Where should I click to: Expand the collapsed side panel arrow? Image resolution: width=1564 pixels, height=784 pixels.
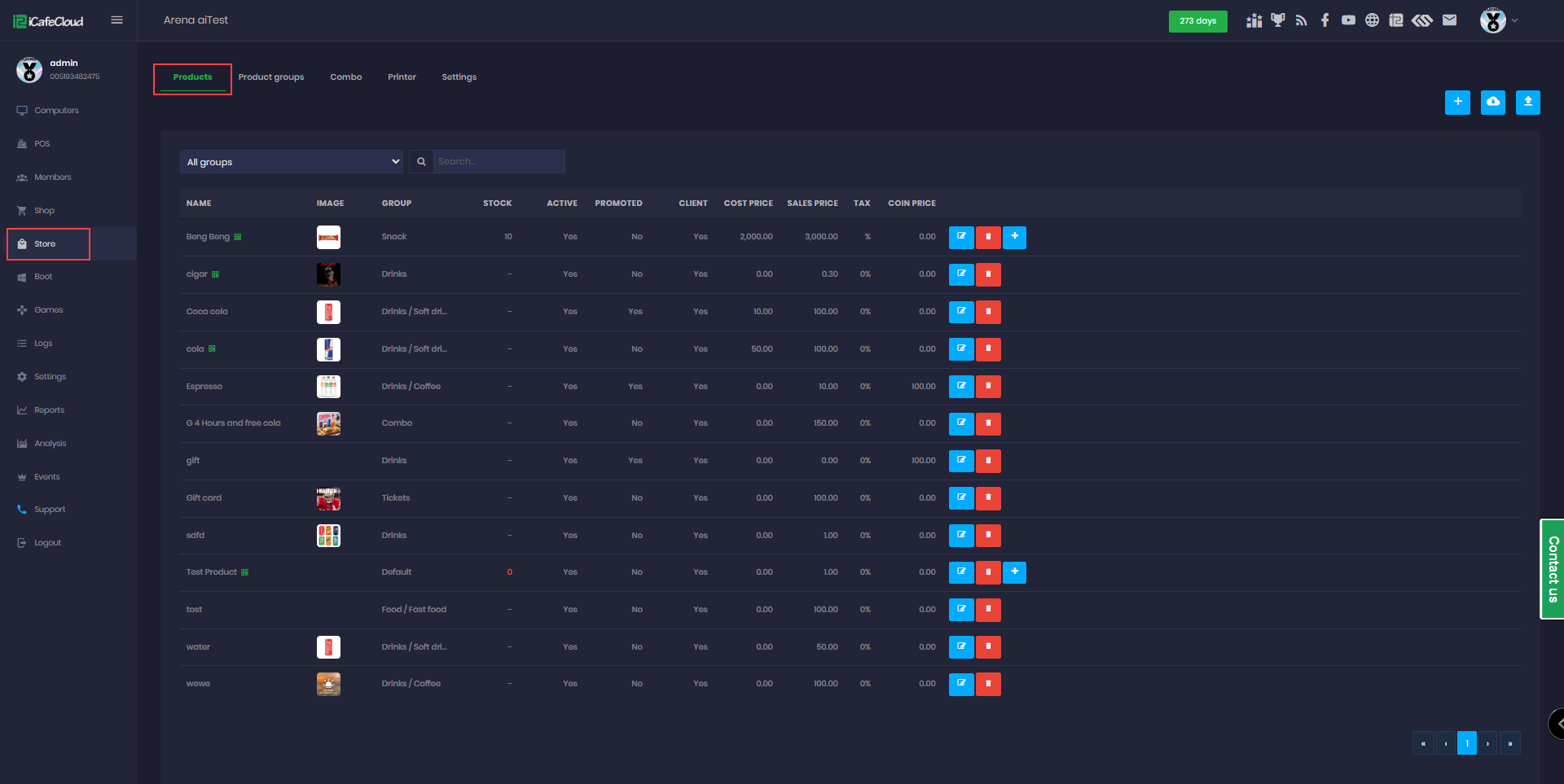point(1557,723)
